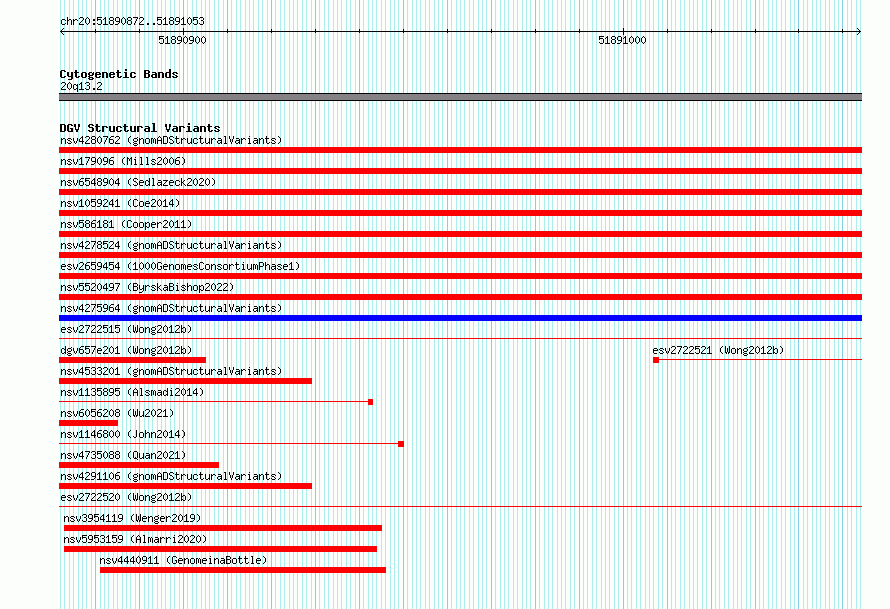Image resolution: width=890 pixels, height=609 pixels.
Task: Select the esv2722521 (Wong2012b) label
Action: coord(718,350)
